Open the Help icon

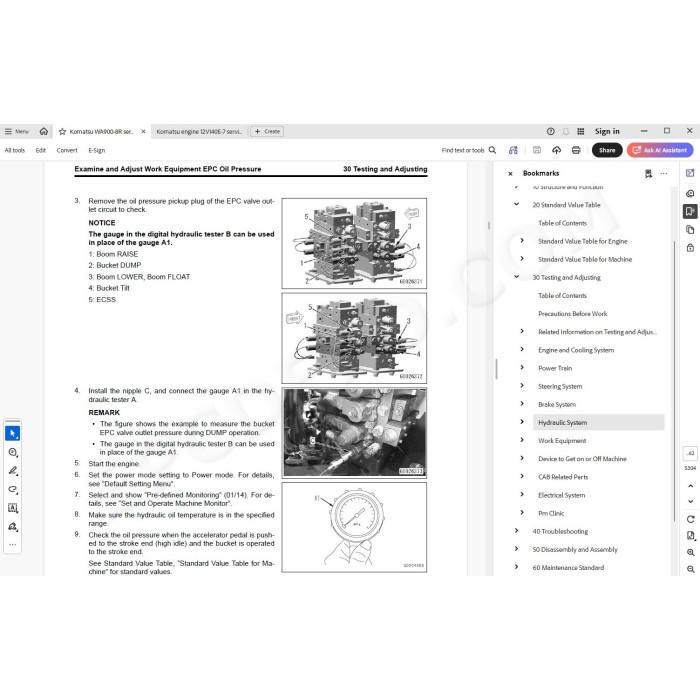pyautogui.click(x=550, y=131)
